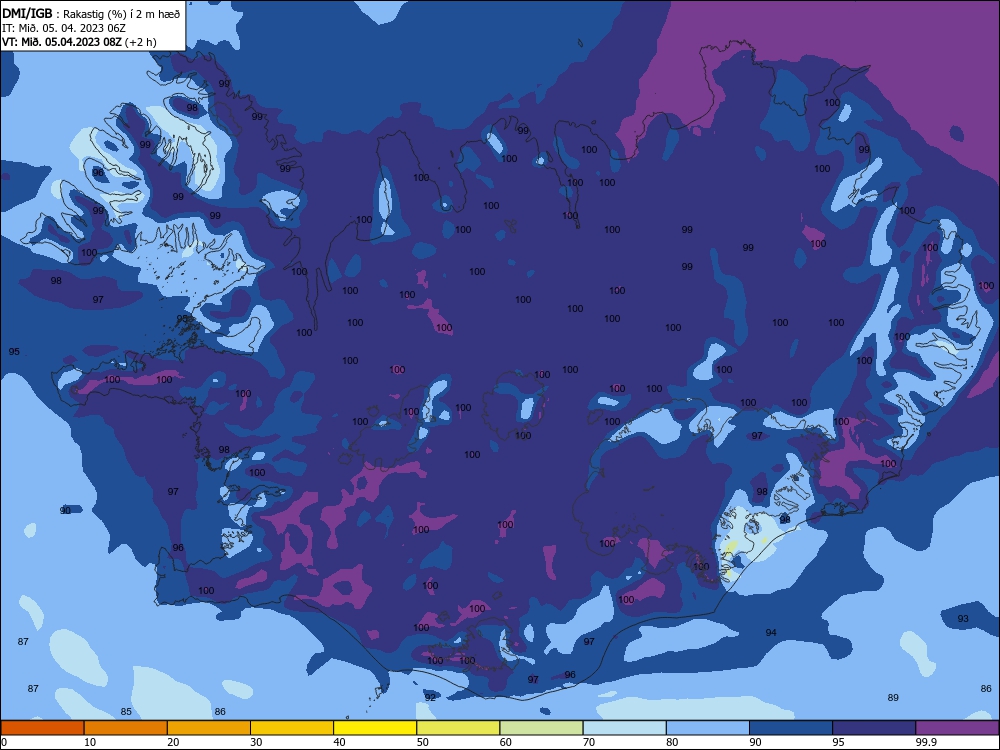The width and height of the screenshot is (1000, 750).
Task: Click the pale blue 70–80 legend swatch
Action: (624, 728)
